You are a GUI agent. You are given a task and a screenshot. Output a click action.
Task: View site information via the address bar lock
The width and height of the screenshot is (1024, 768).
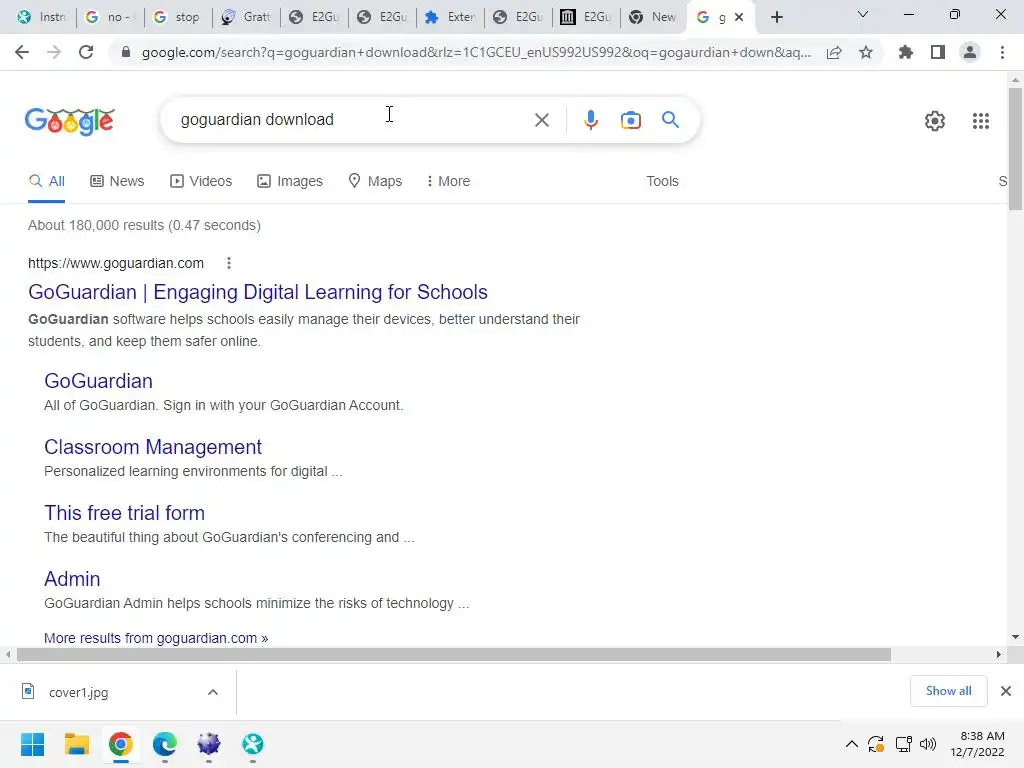pyautogui.click(x=126, y=52)
